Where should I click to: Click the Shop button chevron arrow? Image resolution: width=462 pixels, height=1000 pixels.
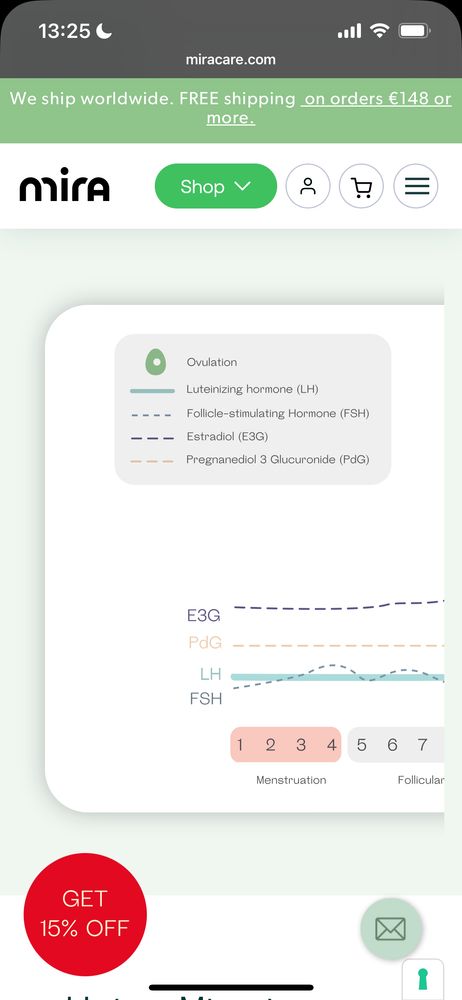243,186
